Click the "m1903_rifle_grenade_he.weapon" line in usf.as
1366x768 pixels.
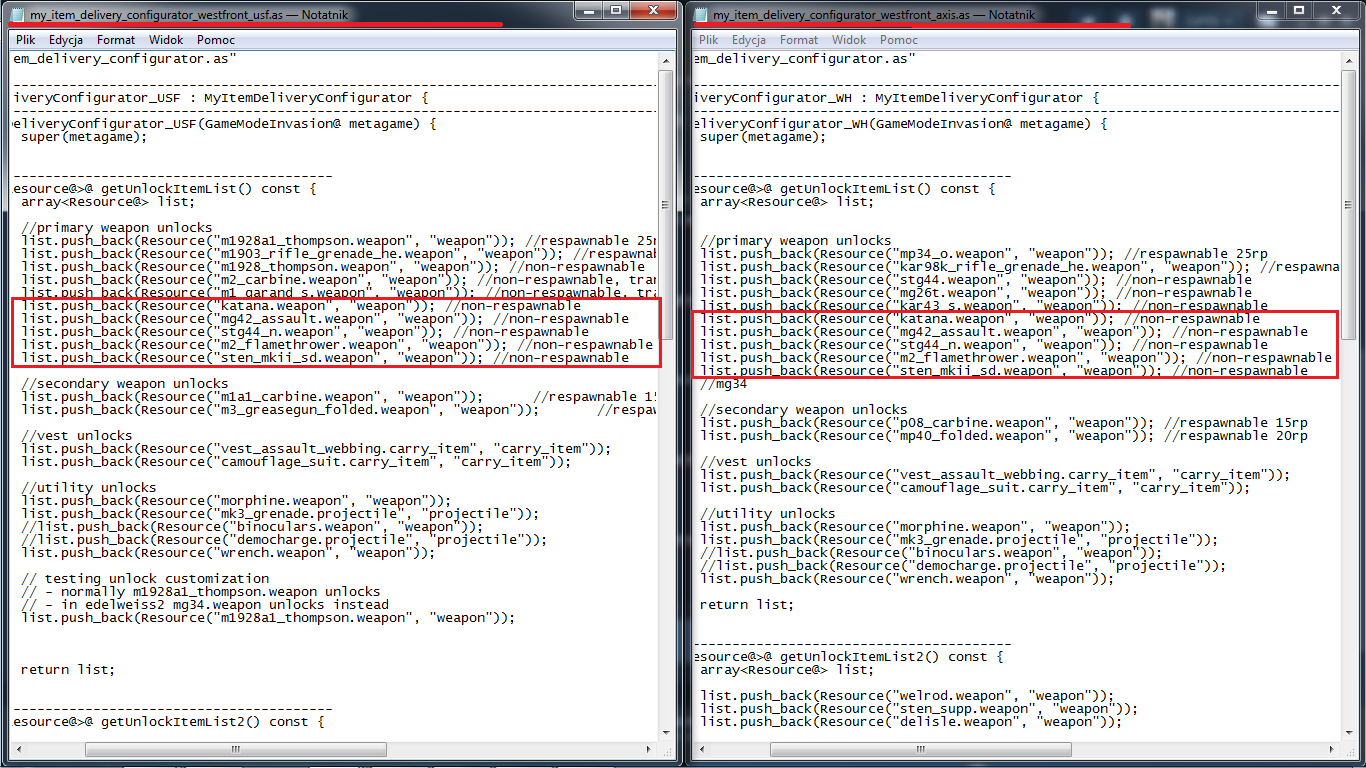339,254
